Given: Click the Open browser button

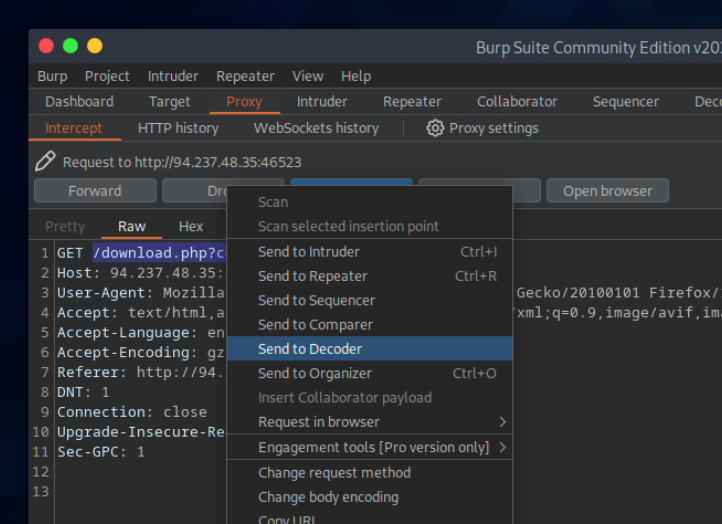Looking at the screenshot, I should point(607,191).
